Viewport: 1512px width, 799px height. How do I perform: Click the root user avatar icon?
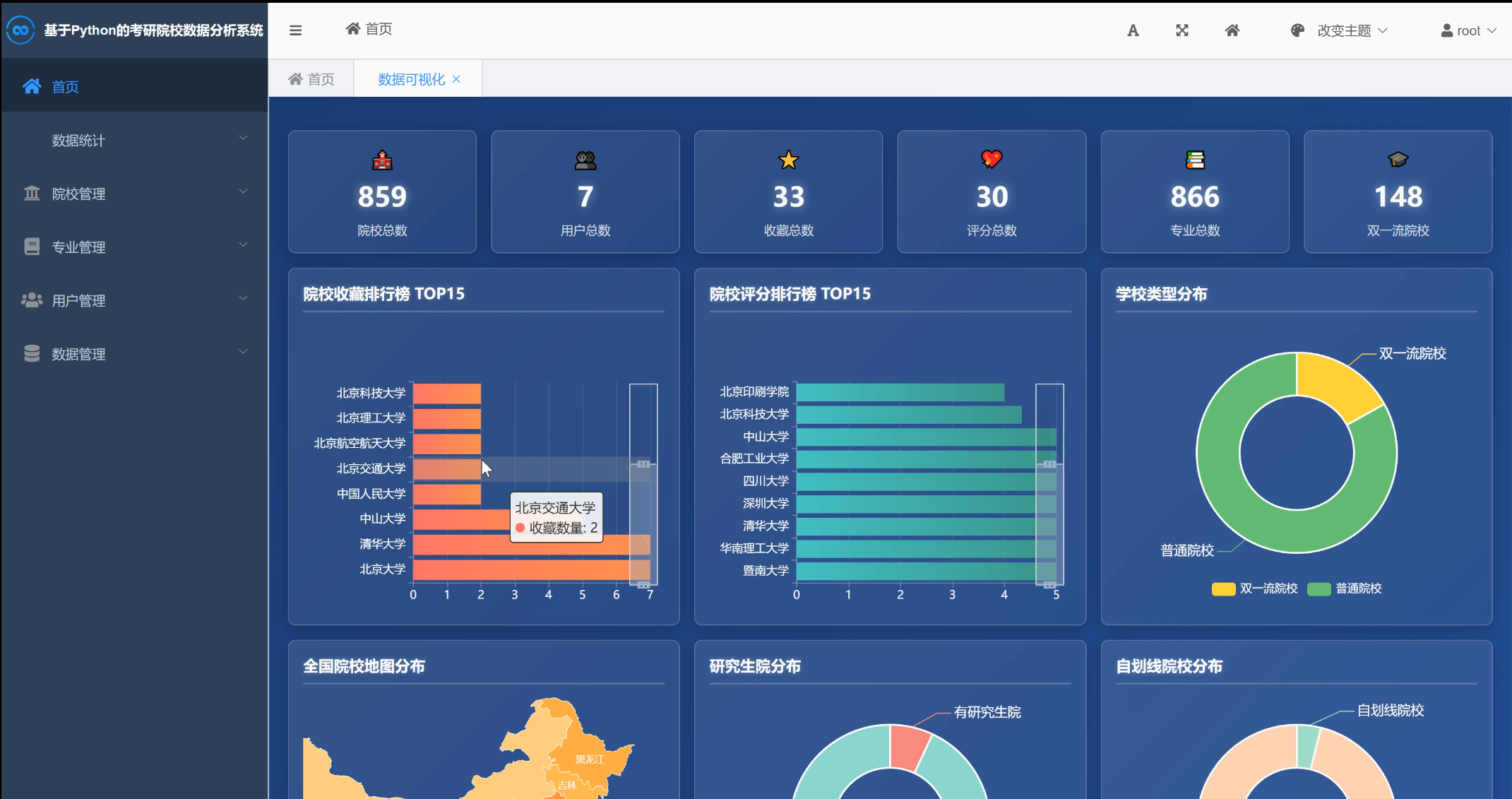point(1447,30)
